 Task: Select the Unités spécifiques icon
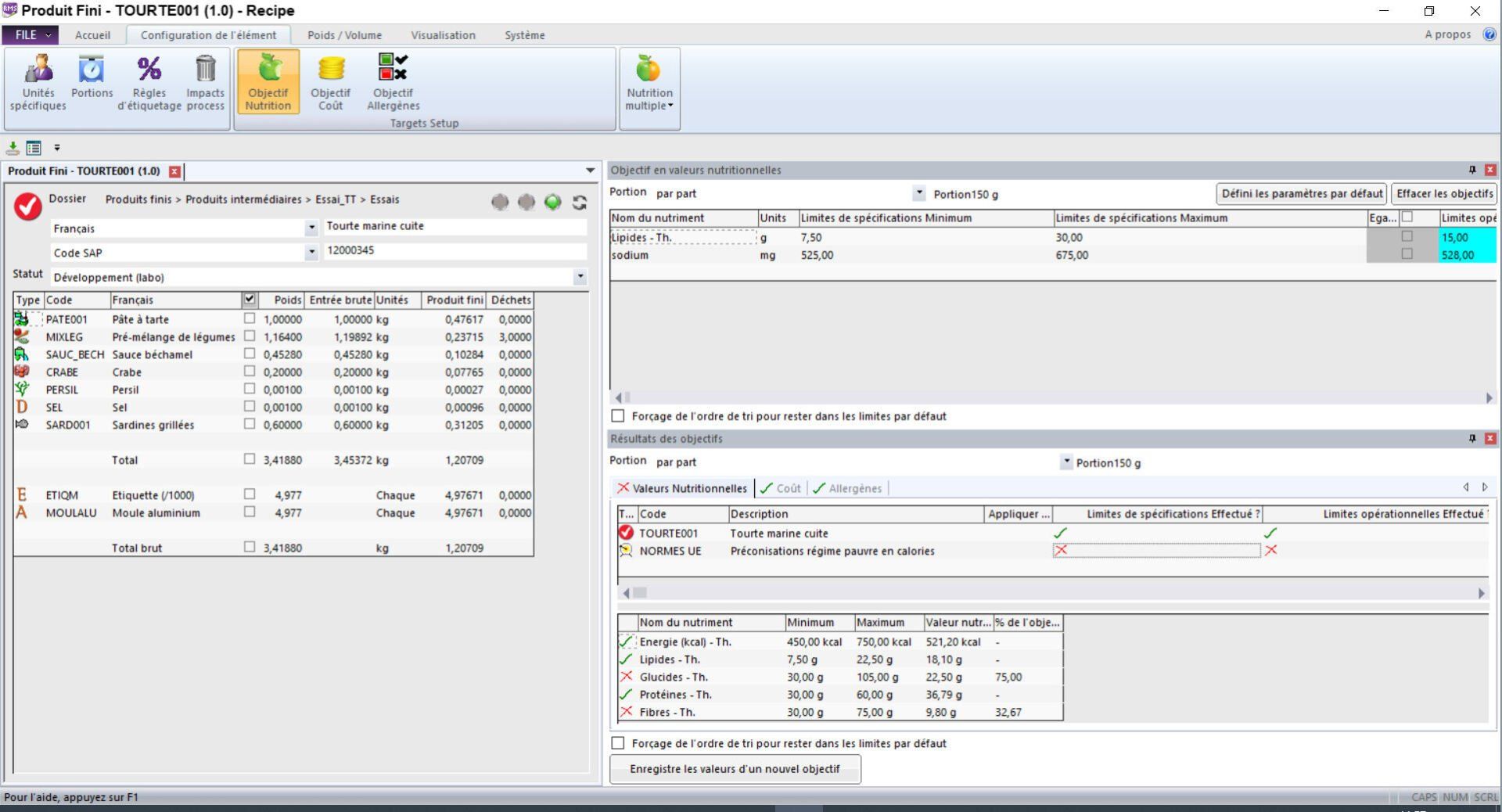pyautogui.click(x=37, y=81)
